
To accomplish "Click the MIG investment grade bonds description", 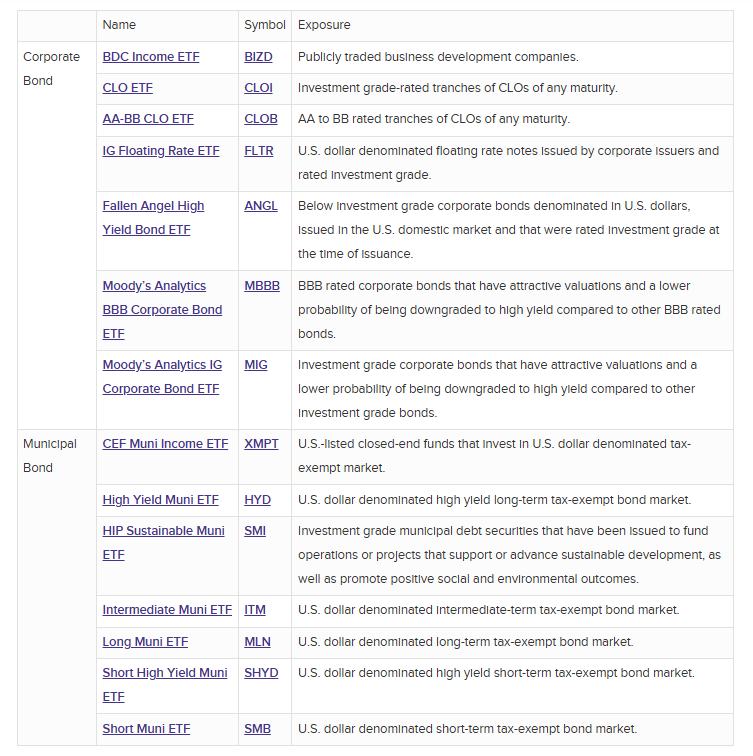I will click(x=498, y=389).
